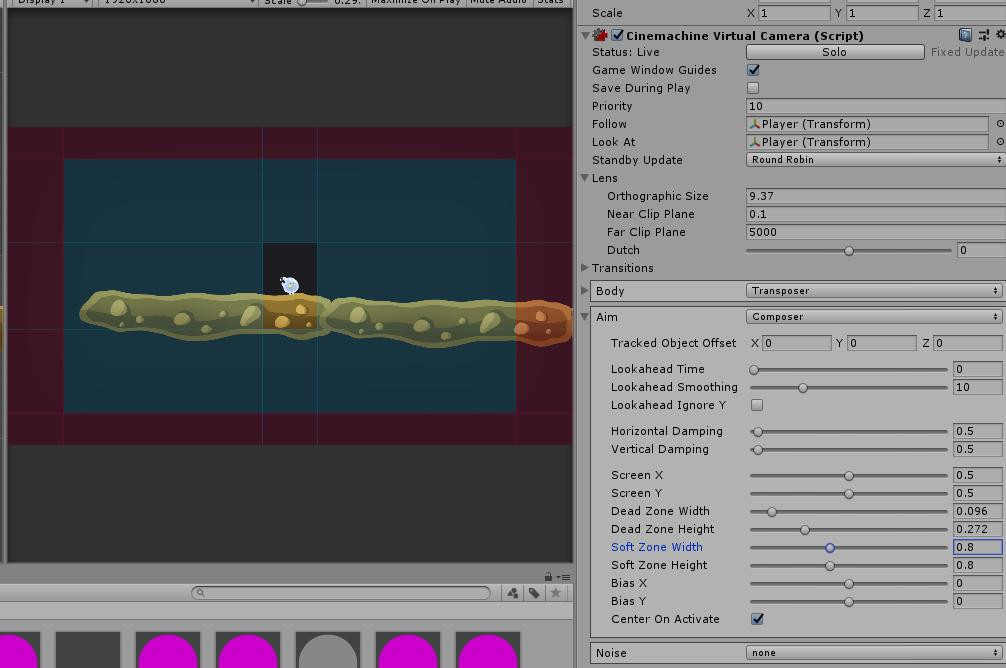Click the Screen X slider handle
Viewport: 1006px width, 668px height.
pyautogui.click(x=849, y=475)
